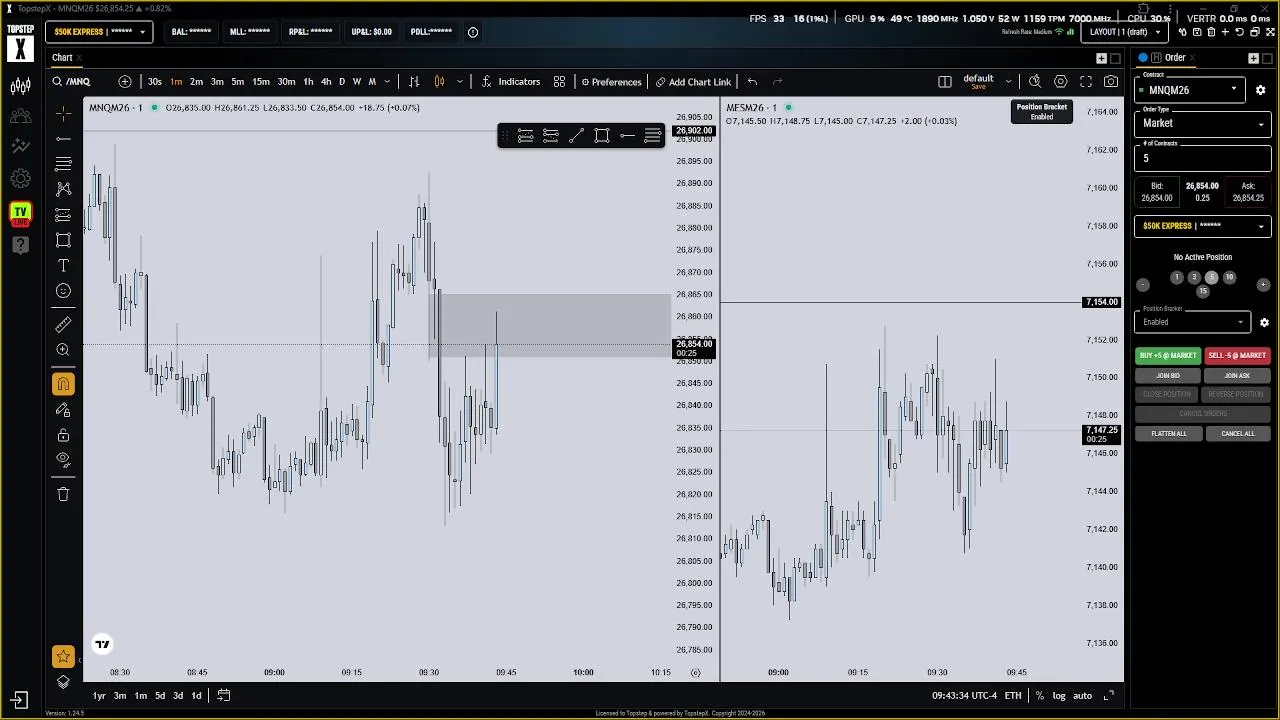Select quantity preset 10
This screenshot has width=1280, height=720.
click(x=1229, y=277)
